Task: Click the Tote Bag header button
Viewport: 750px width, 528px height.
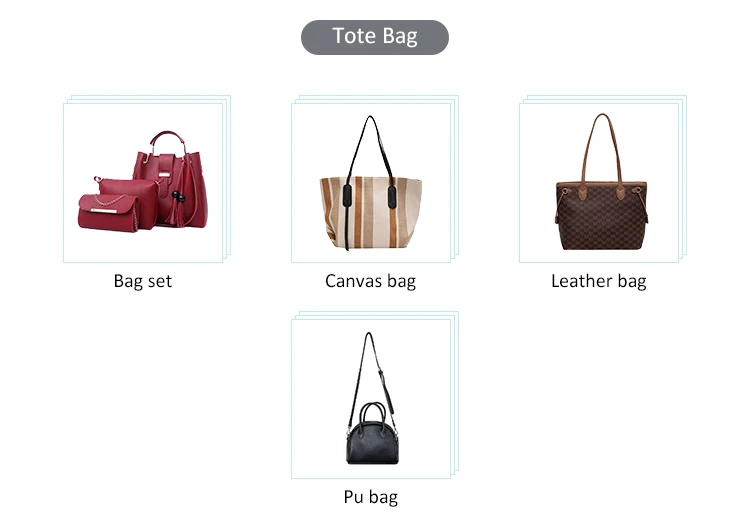Action: click(x=375, y=37)
